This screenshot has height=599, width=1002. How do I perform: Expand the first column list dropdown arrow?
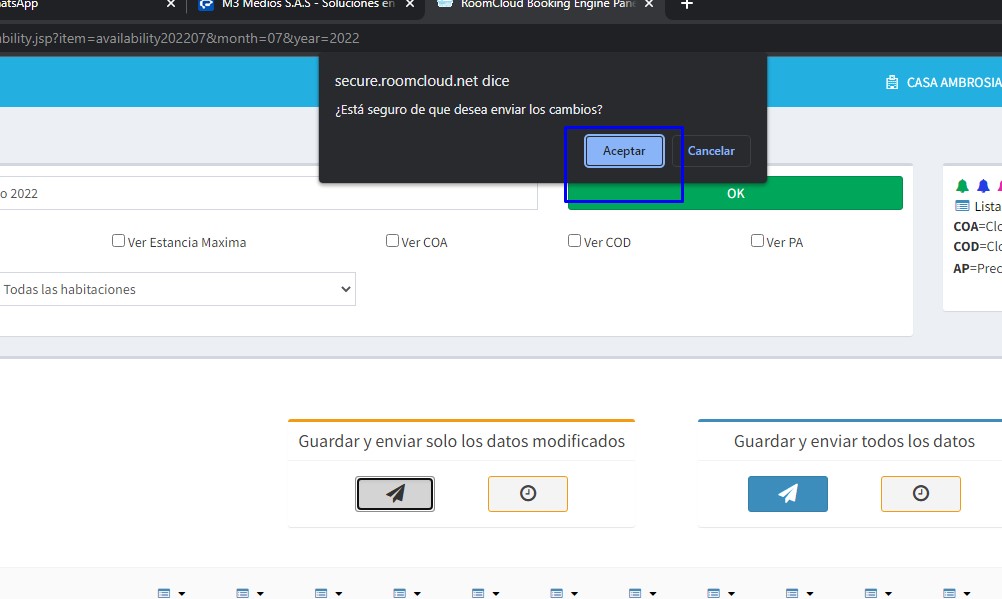pos(182,593)
